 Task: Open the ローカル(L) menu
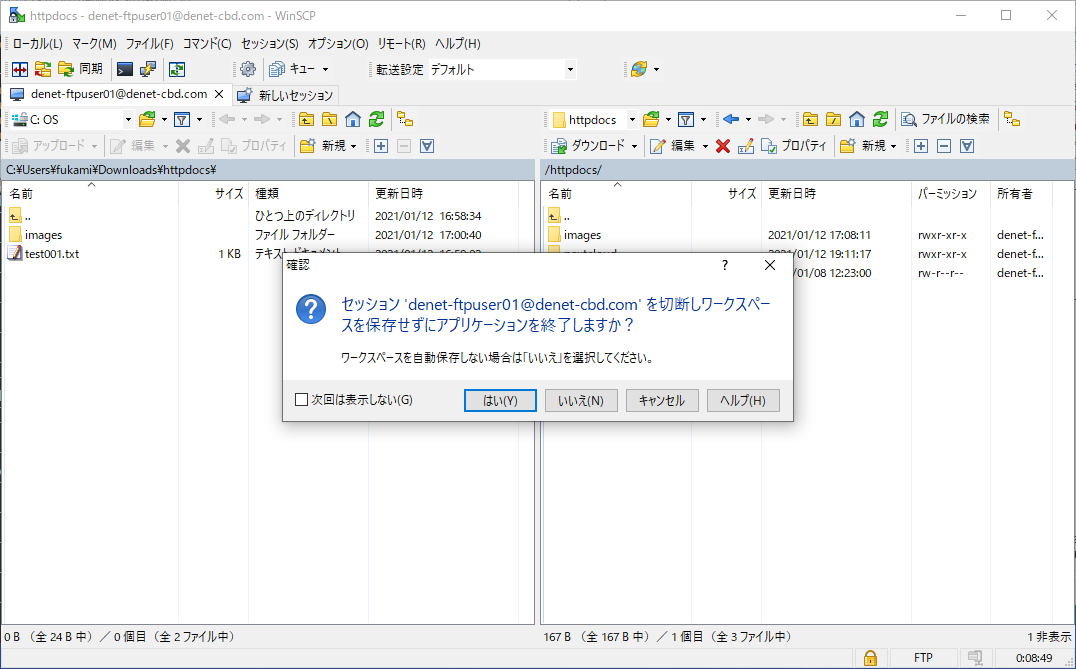[x=38, y=43]
